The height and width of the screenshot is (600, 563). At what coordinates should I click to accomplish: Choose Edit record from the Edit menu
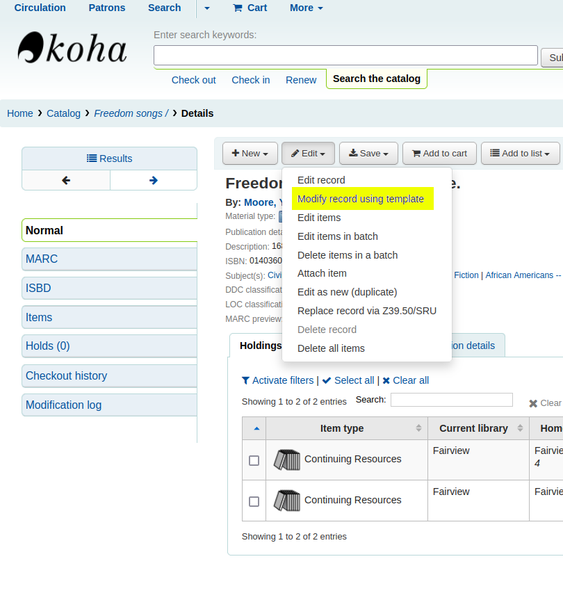(321, 180)
